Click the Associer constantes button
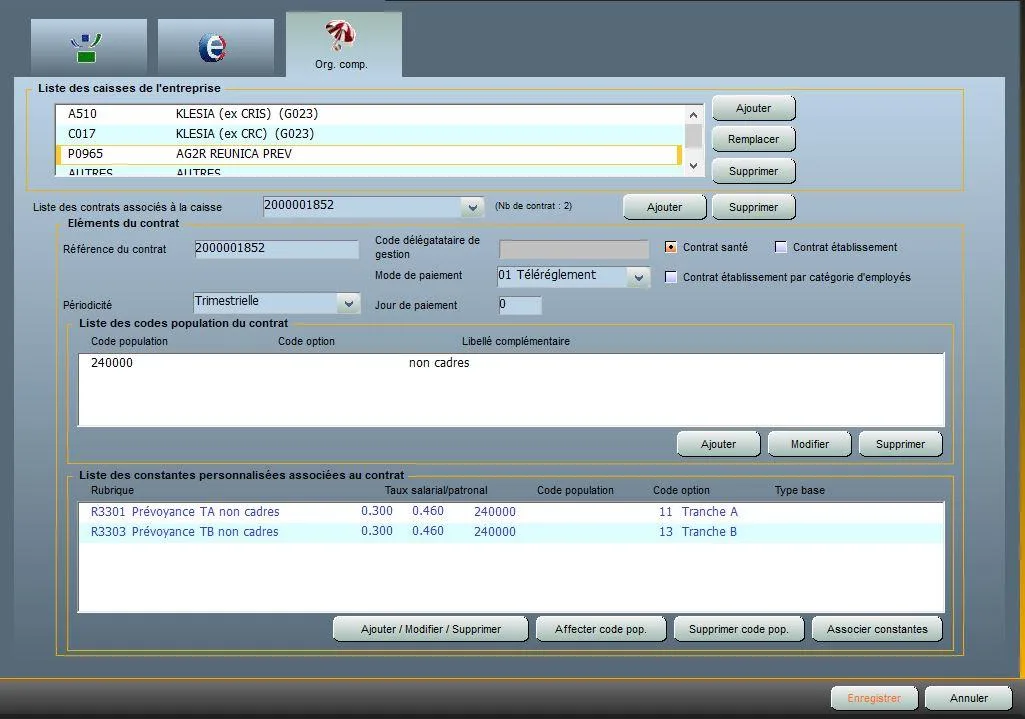The width and height of the screenshot is (1025, 719). pos(877,629)
